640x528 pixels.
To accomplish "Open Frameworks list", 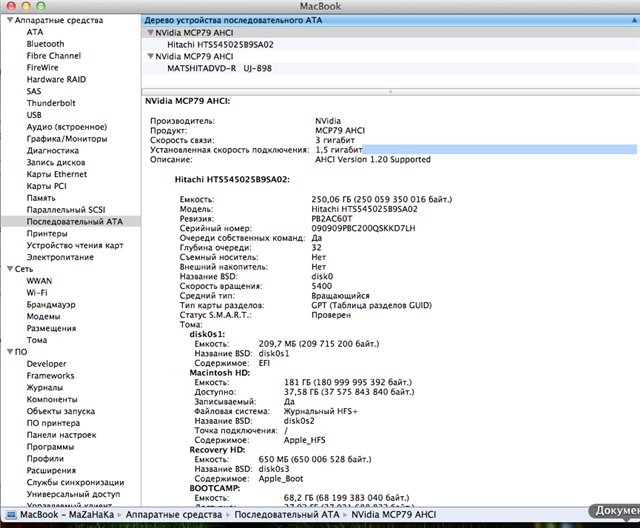I will (x=50, y=375).
